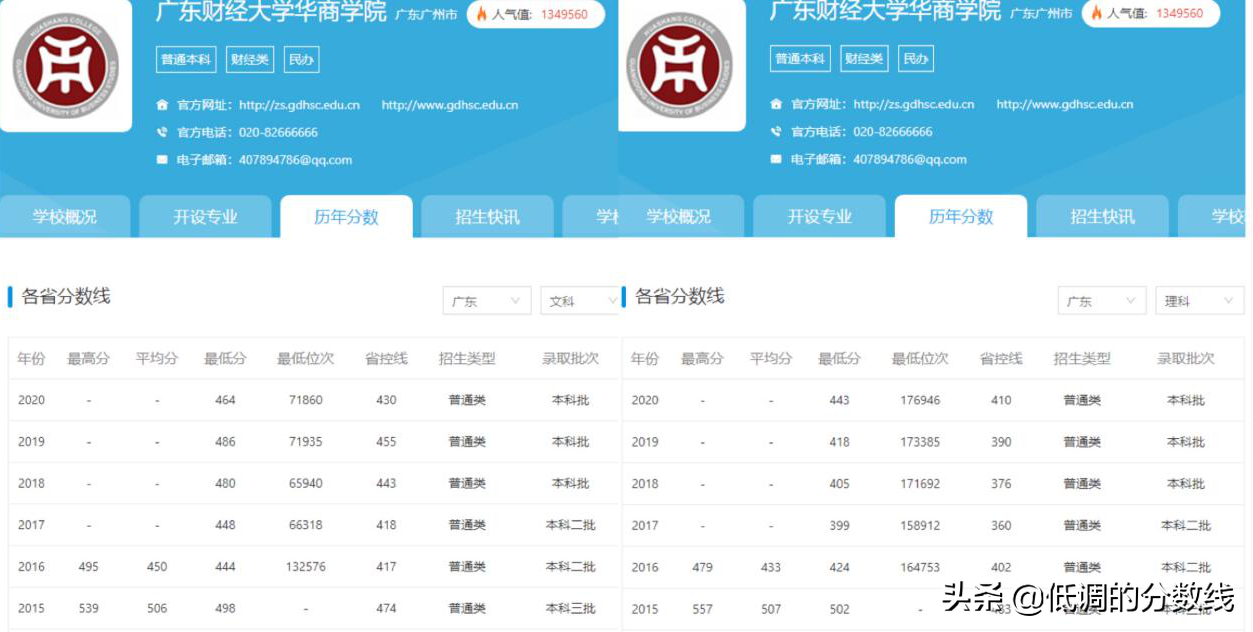The height and width of the screenshot is (632, 1253).
Task: Click the phone icon before 官方电话
Action: [164, 131]
